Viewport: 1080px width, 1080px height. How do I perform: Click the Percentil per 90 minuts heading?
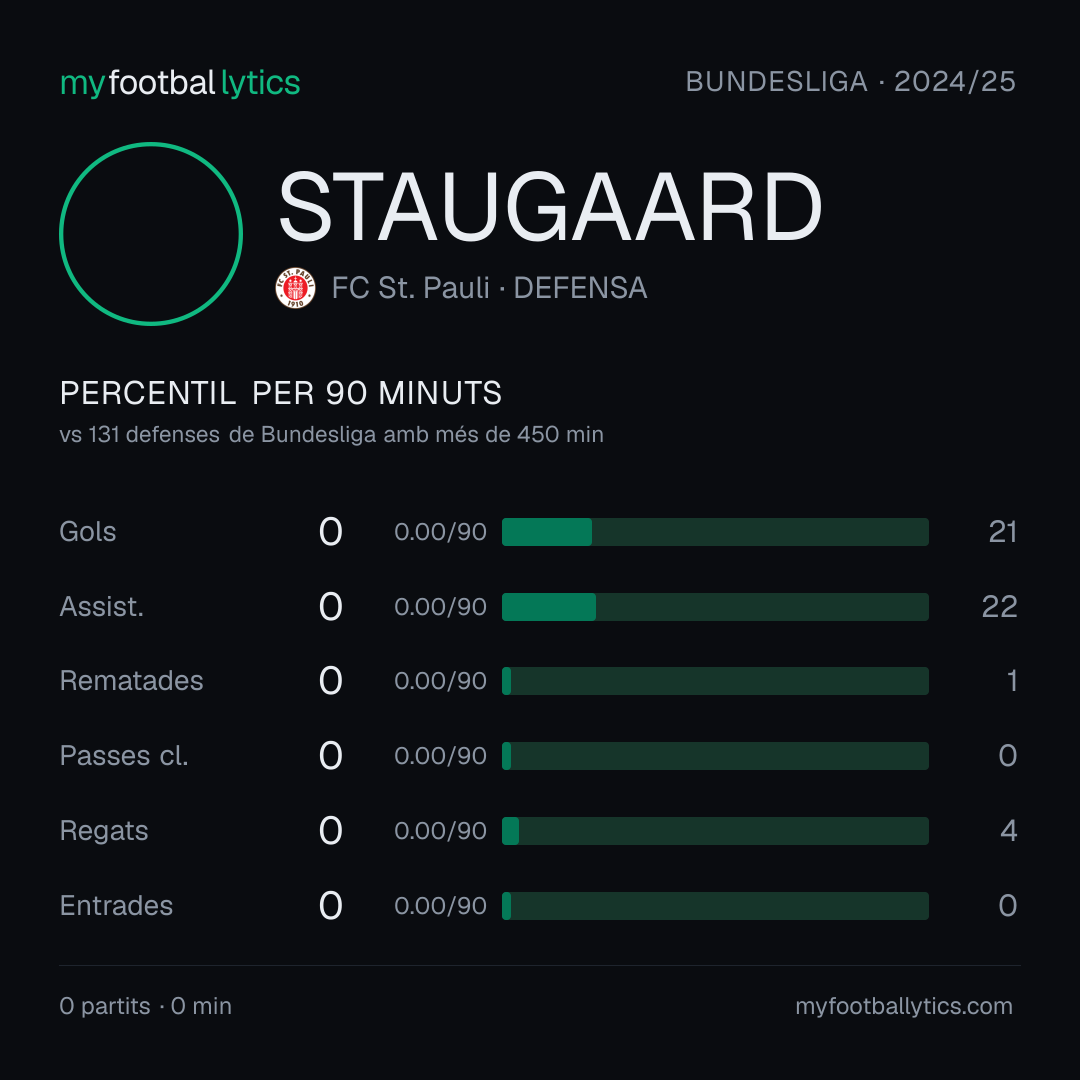280,393
